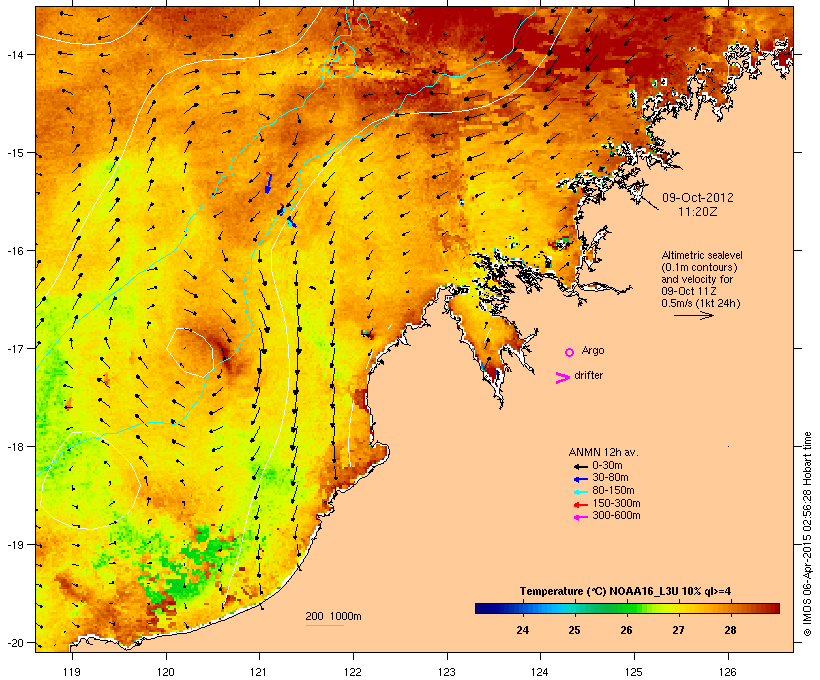Click the red 150-300m legend arrow
Image resolution: width=820 pixels, height=680 pixels.
(581, 505)
